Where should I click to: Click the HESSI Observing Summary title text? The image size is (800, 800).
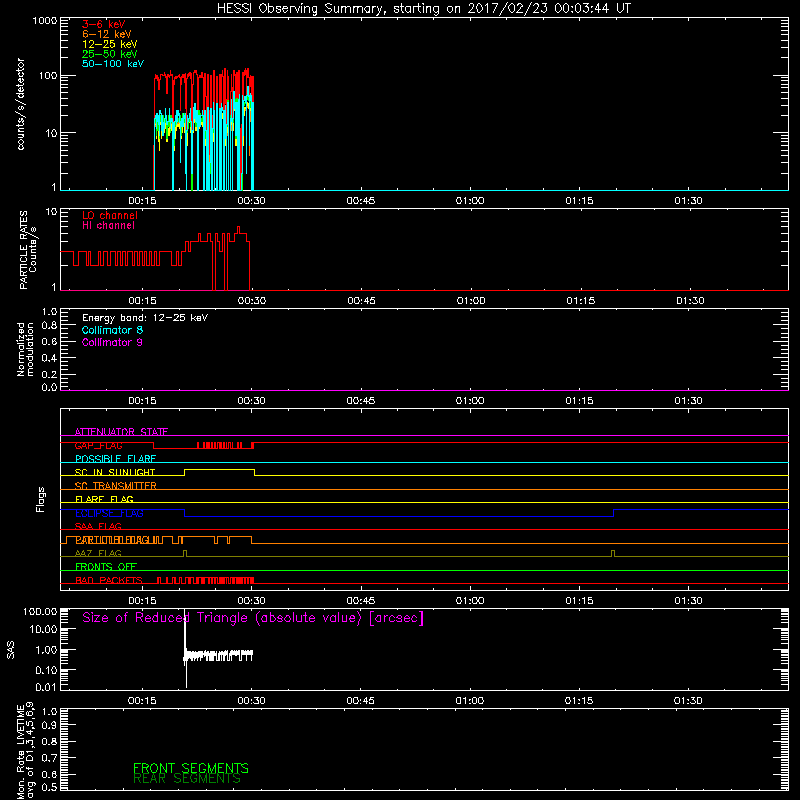(x=423, y=9)
